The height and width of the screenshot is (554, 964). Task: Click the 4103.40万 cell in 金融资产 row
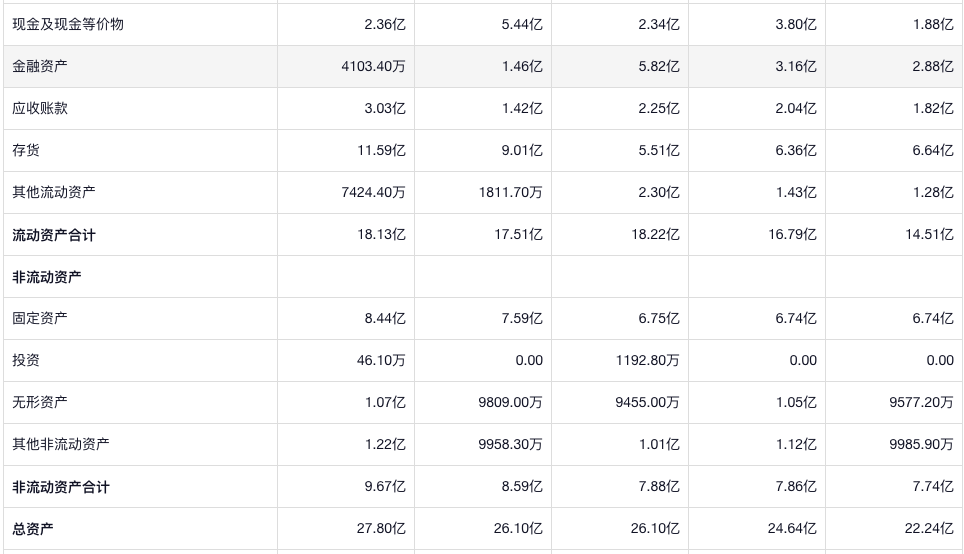pyautogui.click(x=373, y=66)
